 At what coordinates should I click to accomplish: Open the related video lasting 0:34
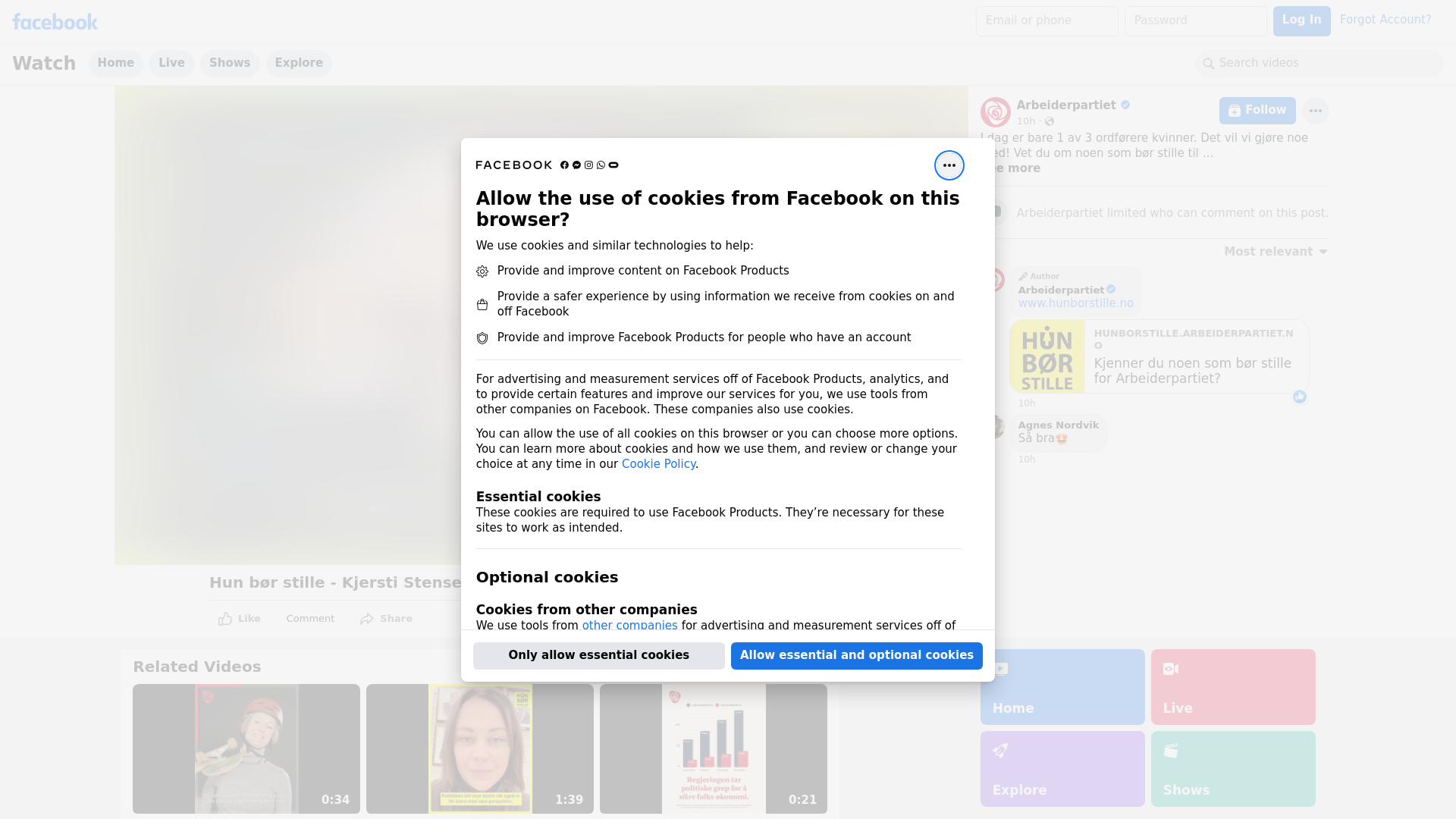coord(246,749)
